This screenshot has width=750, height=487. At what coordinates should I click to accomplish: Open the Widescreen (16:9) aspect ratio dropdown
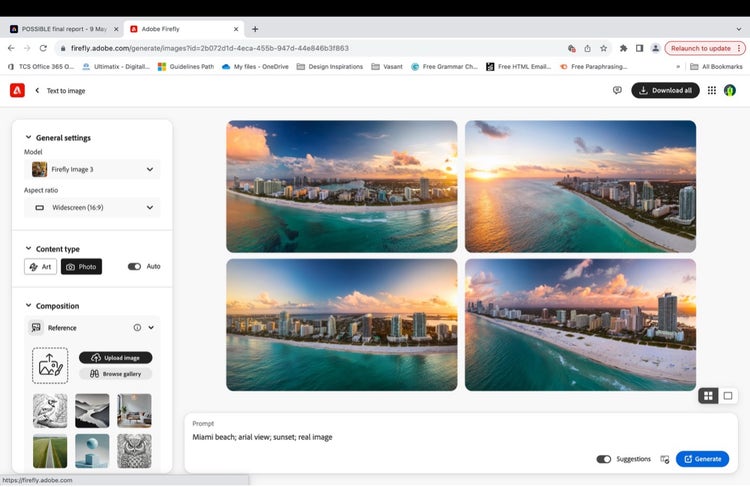(92, 208)
